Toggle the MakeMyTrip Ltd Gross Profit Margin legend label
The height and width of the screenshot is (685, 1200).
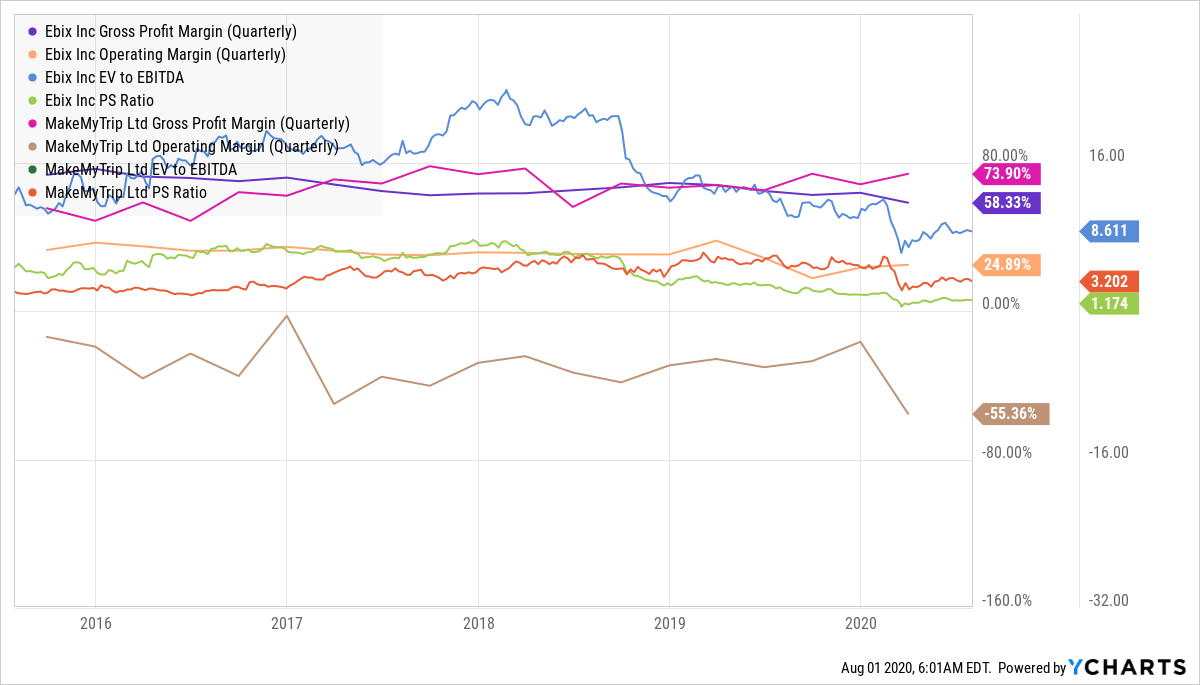[x=197, y=124]
